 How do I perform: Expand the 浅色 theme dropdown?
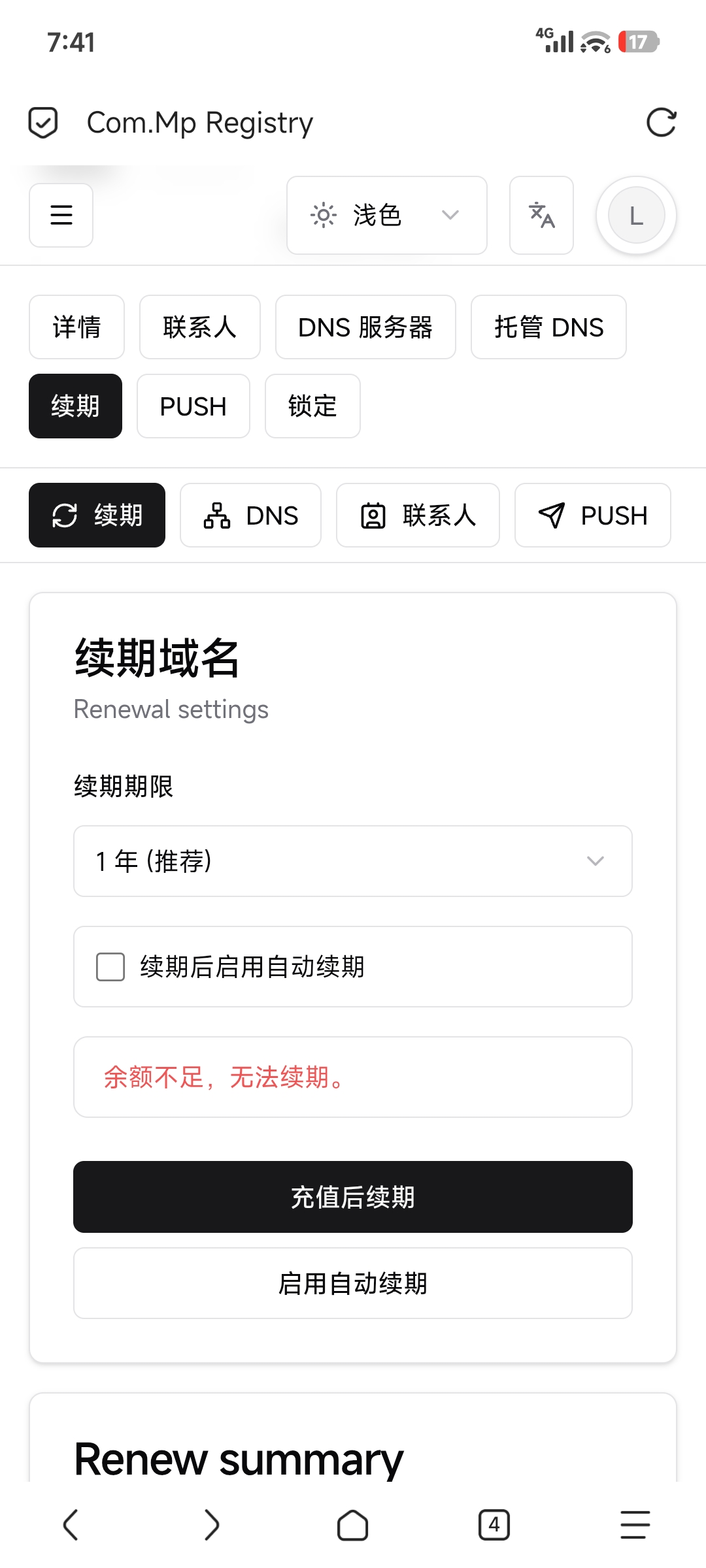(x=387, y=215)
